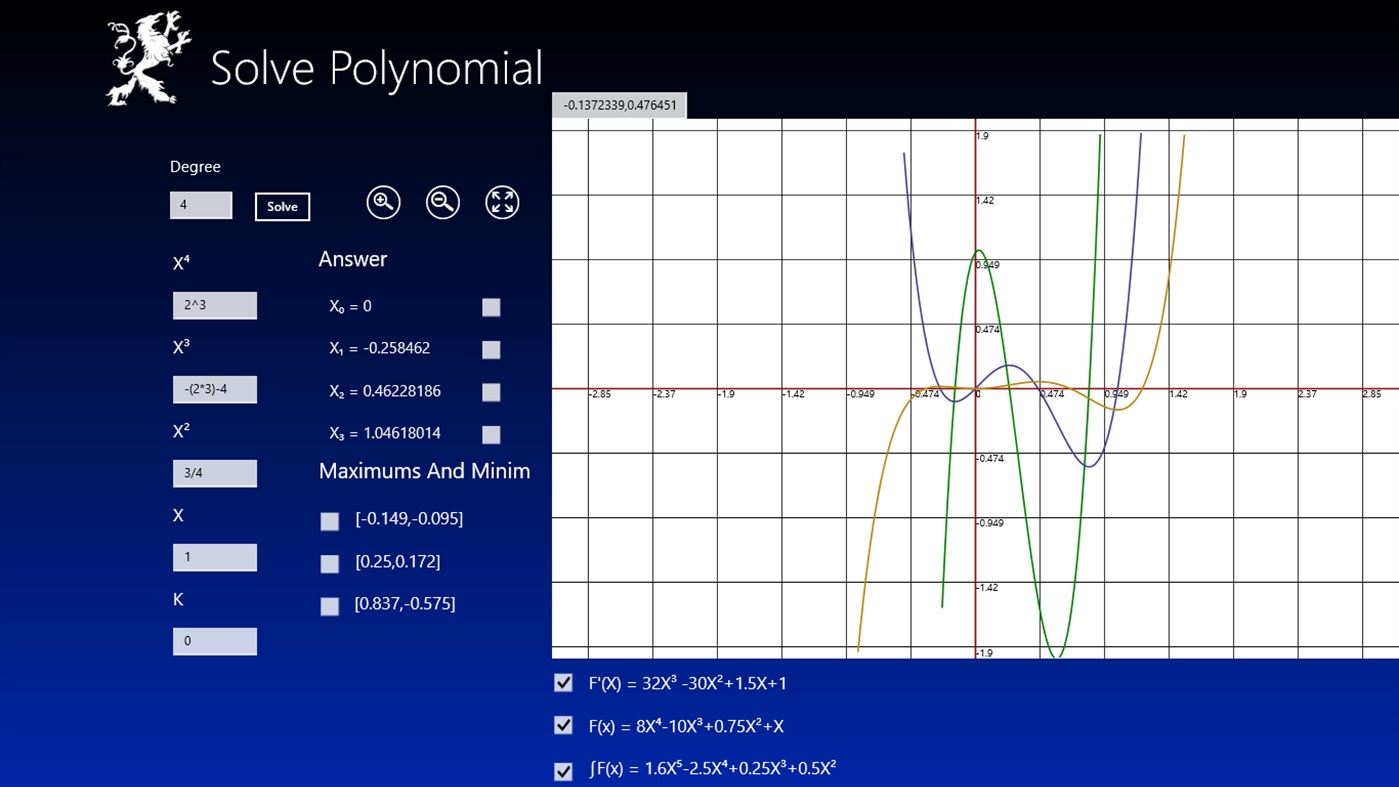Select extremum [0.837,-0.575]
The width and height of the screenshot is (1399, 787).
coord(329,605)
